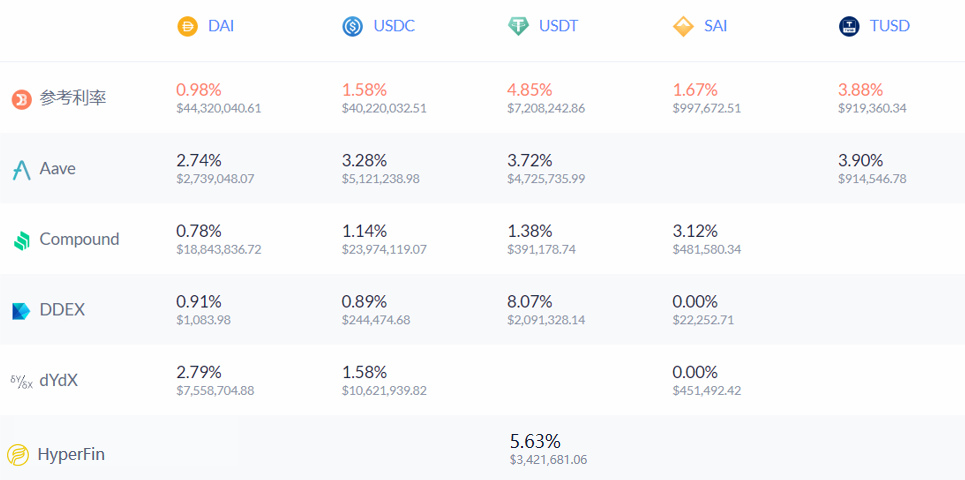This screenshot has width=965, height=480.
Task: Open the USDC column header link
Action: [x=394, y=26]
